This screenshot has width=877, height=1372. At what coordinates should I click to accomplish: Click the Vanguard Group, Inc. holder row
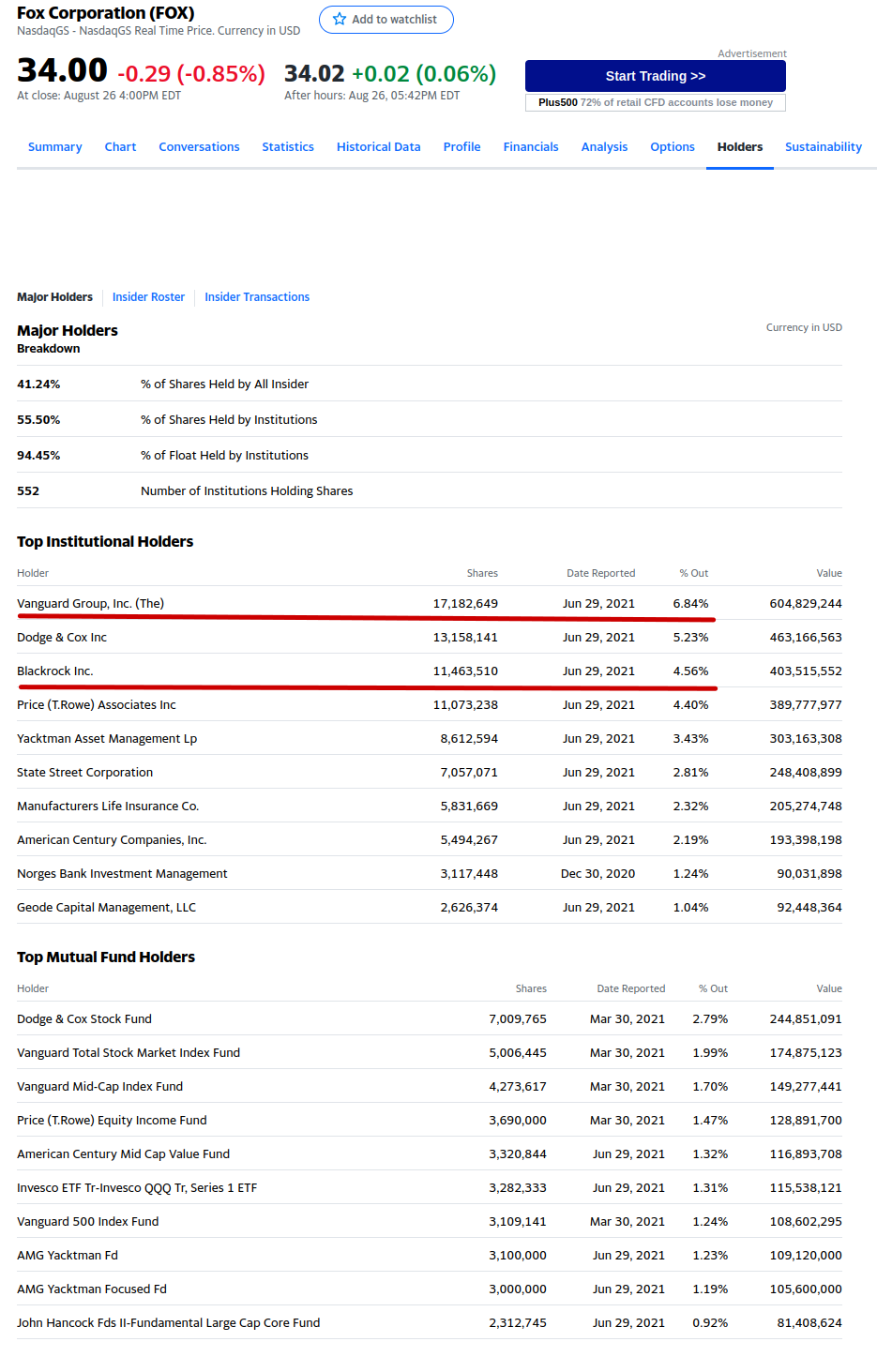pos(91,604)
